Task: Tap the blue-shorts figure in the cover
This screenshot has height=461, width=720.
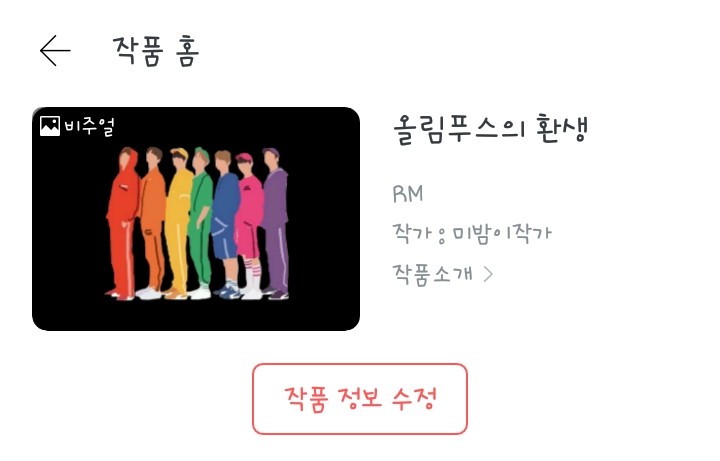Action: (x=226, y=225)
